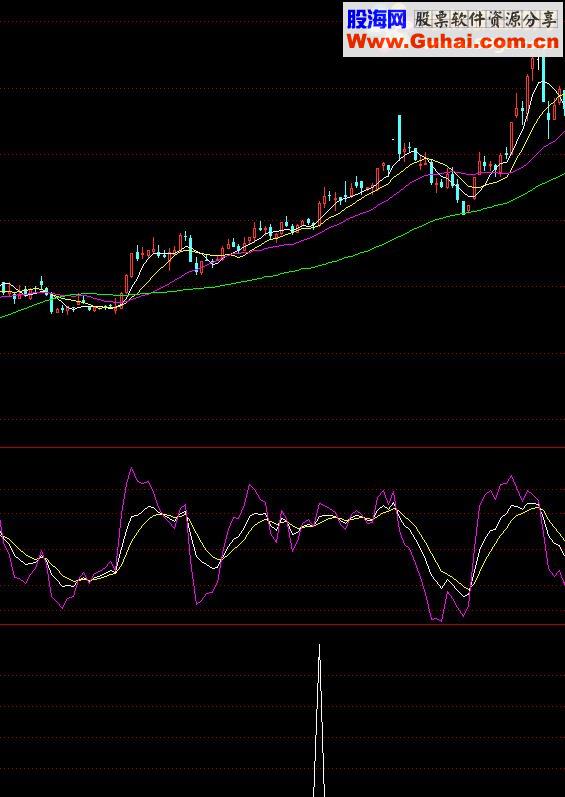
Task: Click the red candlestick at the top before the peak
Action: tap(532, 65)
